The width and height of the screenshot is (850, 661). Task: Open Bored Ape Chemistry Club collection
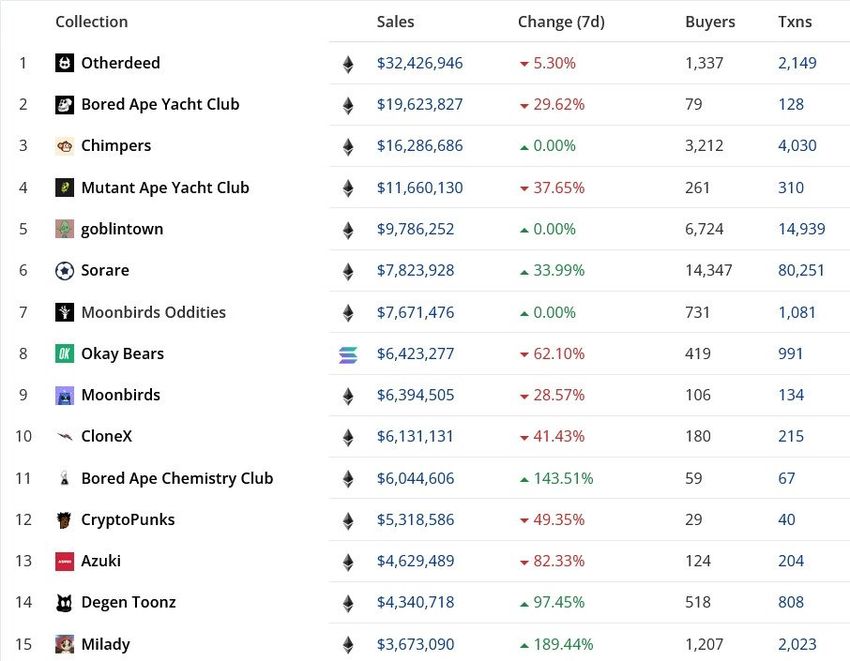tap(177, 478)
